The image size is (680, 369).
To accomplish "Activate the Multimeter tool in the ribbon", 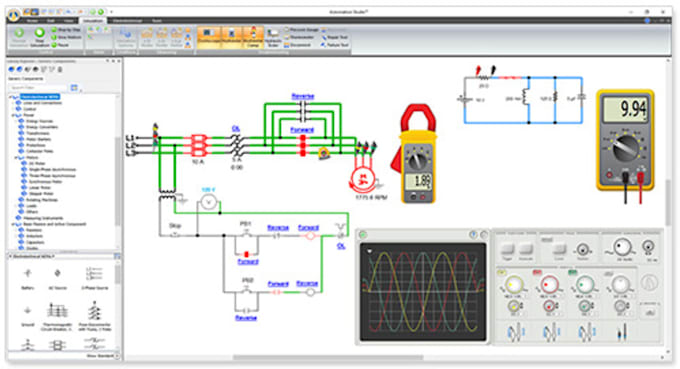I will click(x=231, y=37).
